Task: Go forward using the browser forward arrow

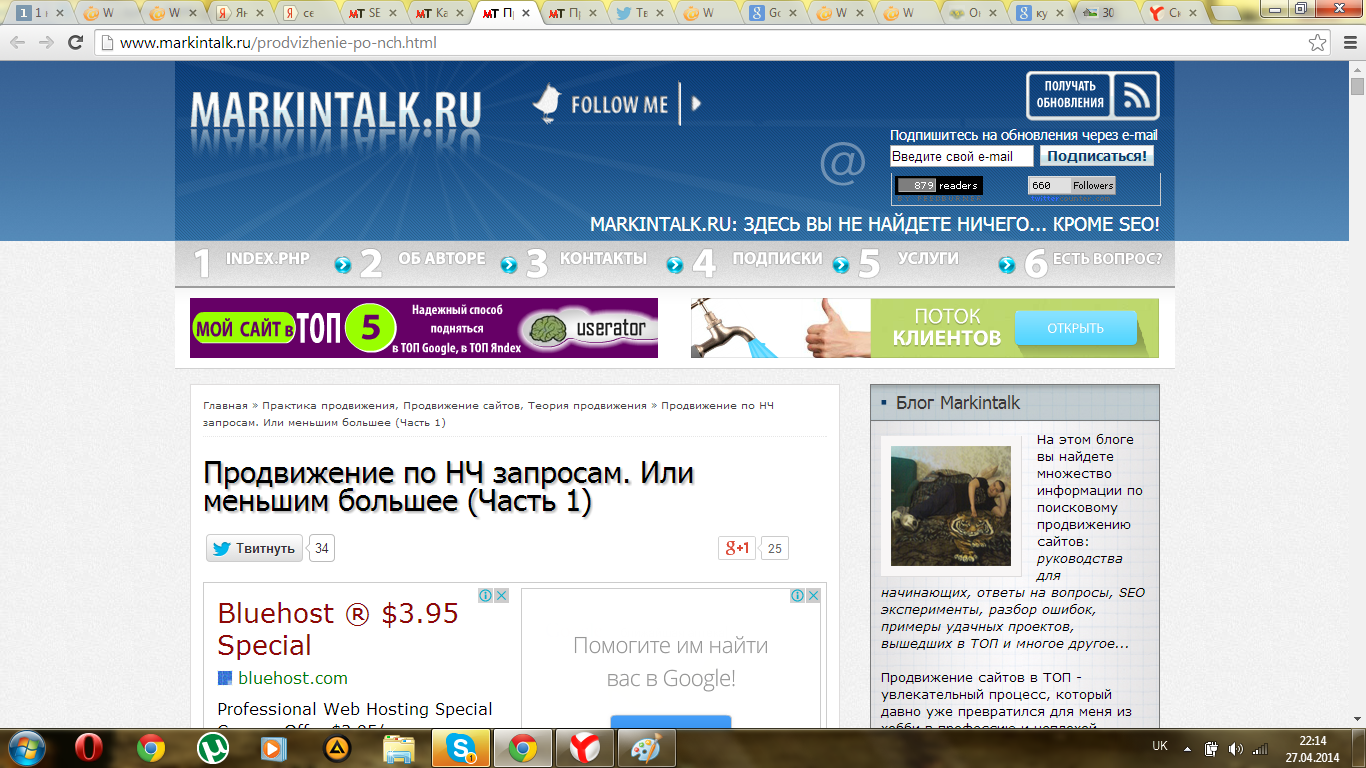Action: coord(46,43)
